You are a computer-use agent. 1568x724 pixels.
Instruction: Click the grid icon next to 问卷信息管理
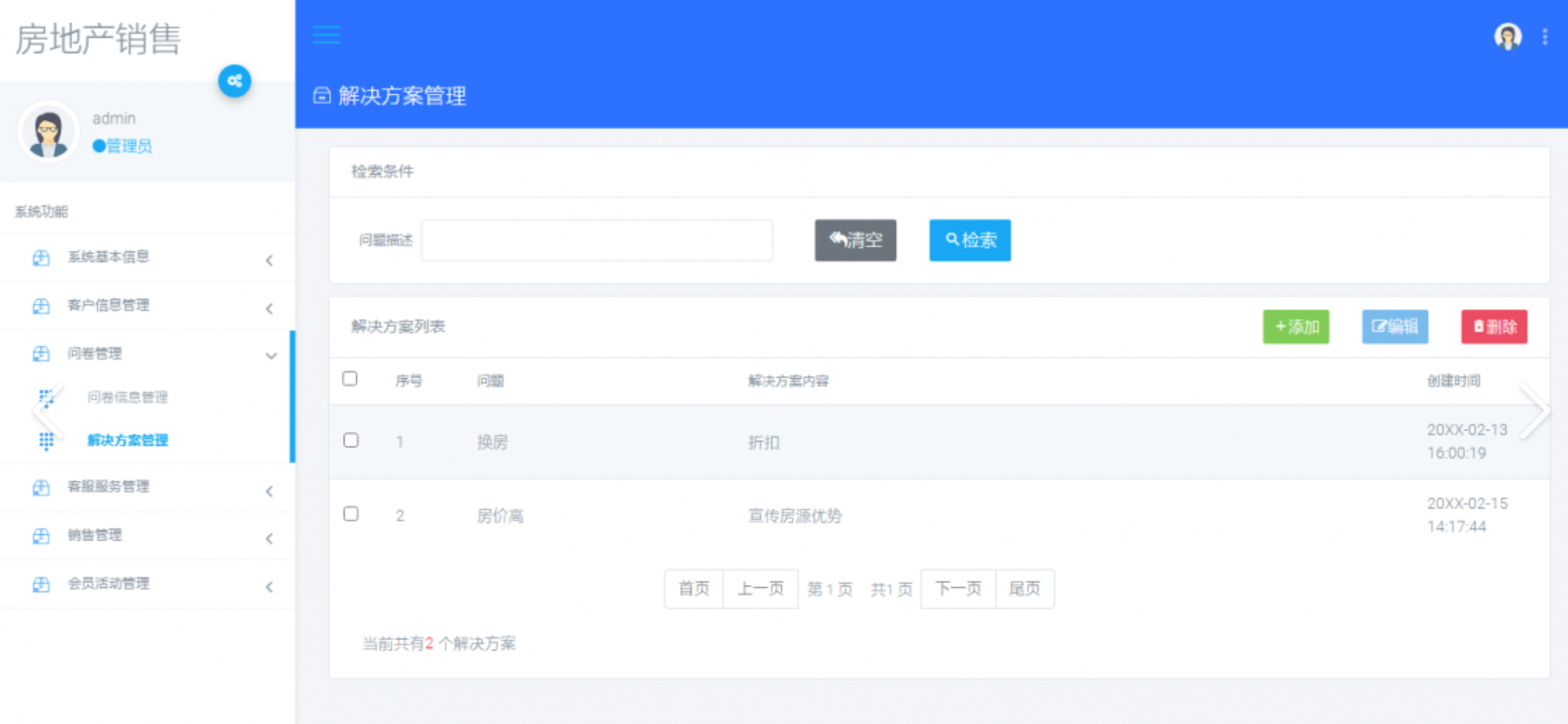(46, 397)
